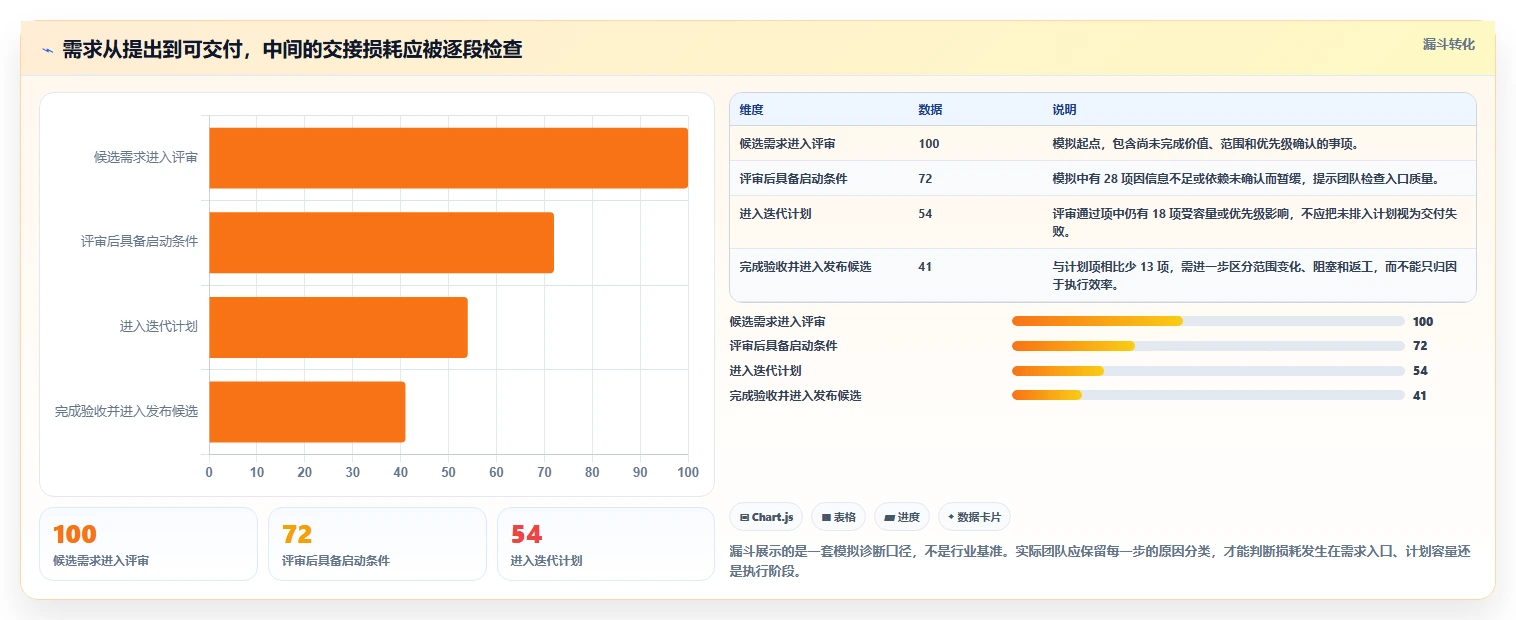Screen dimensions: 1516x620
Task: Click the 说明 column header
Action: coord(1064,110)
